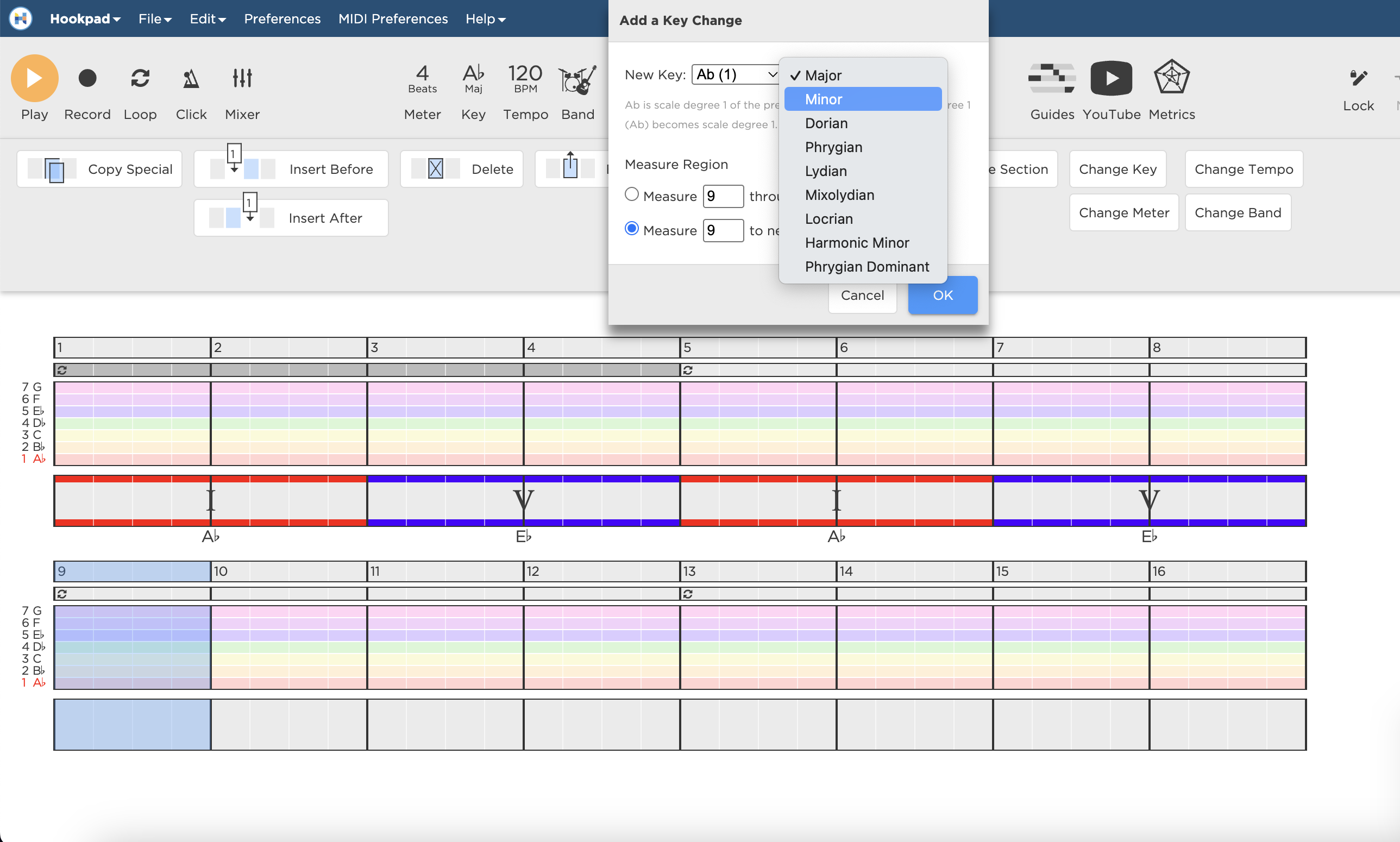Choose Minor from the mode list

863,99
